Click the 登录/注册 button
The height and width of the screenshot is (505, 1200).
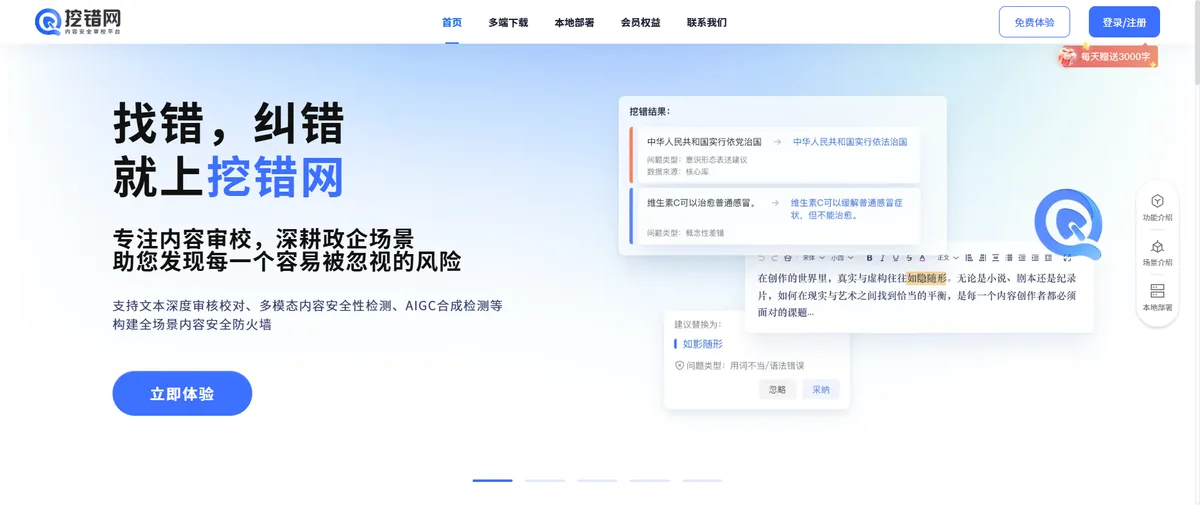click(x=1124, y=22)
